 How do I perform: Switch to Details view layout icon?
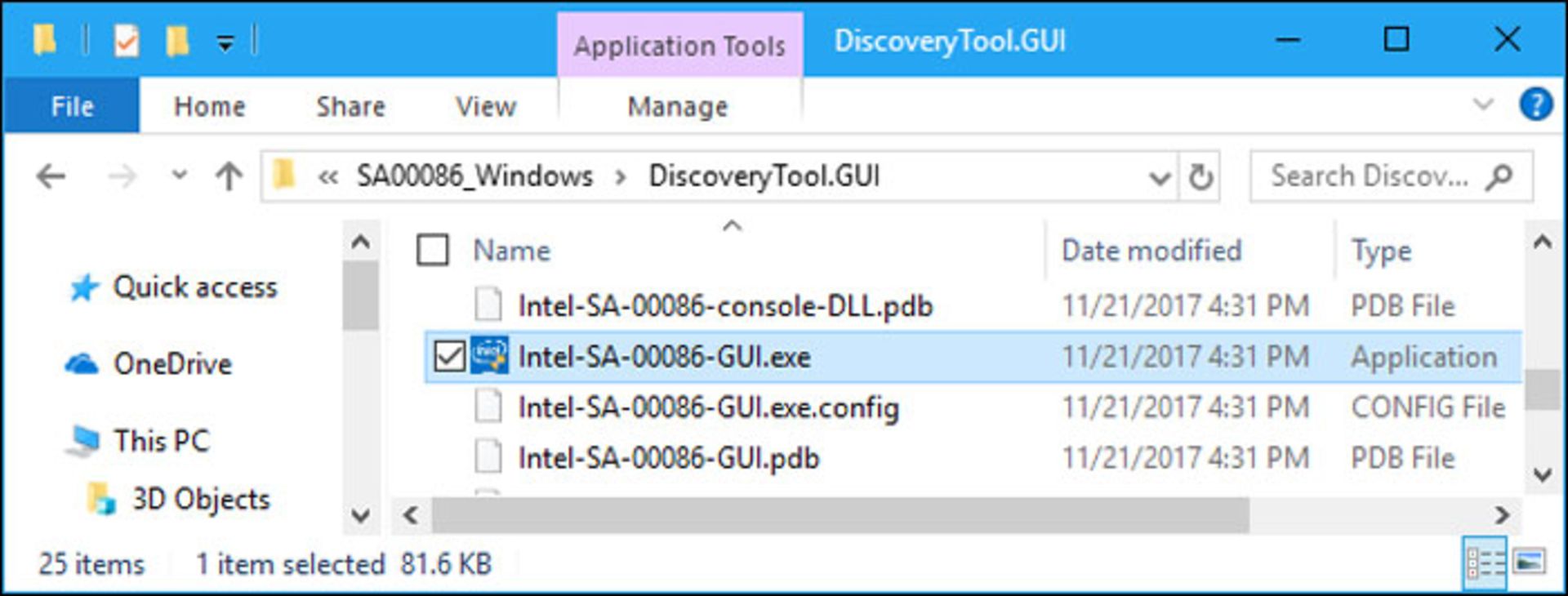tap(1484, 563)
